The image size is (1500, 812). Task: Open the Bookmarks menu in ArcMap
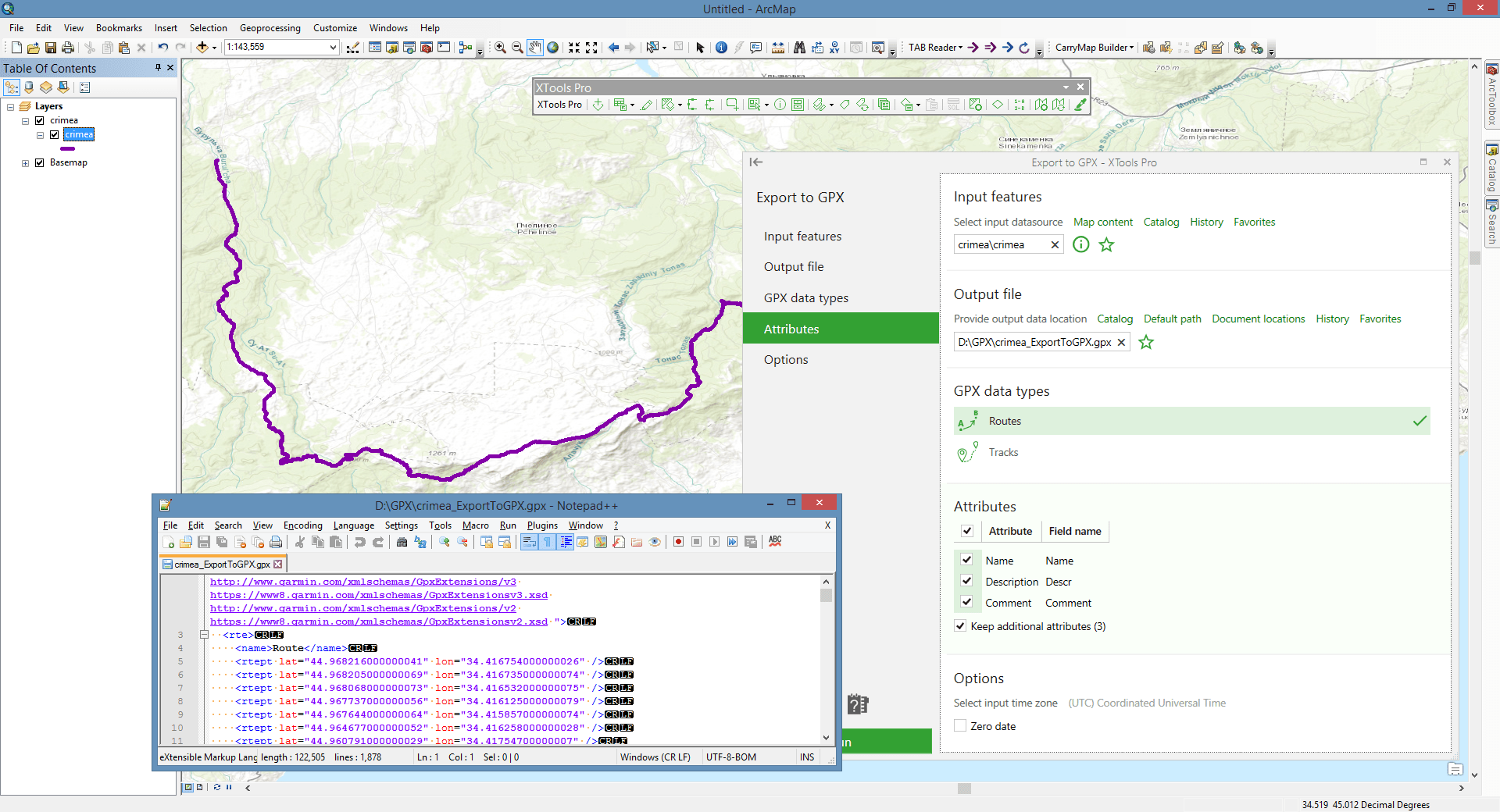119,28
